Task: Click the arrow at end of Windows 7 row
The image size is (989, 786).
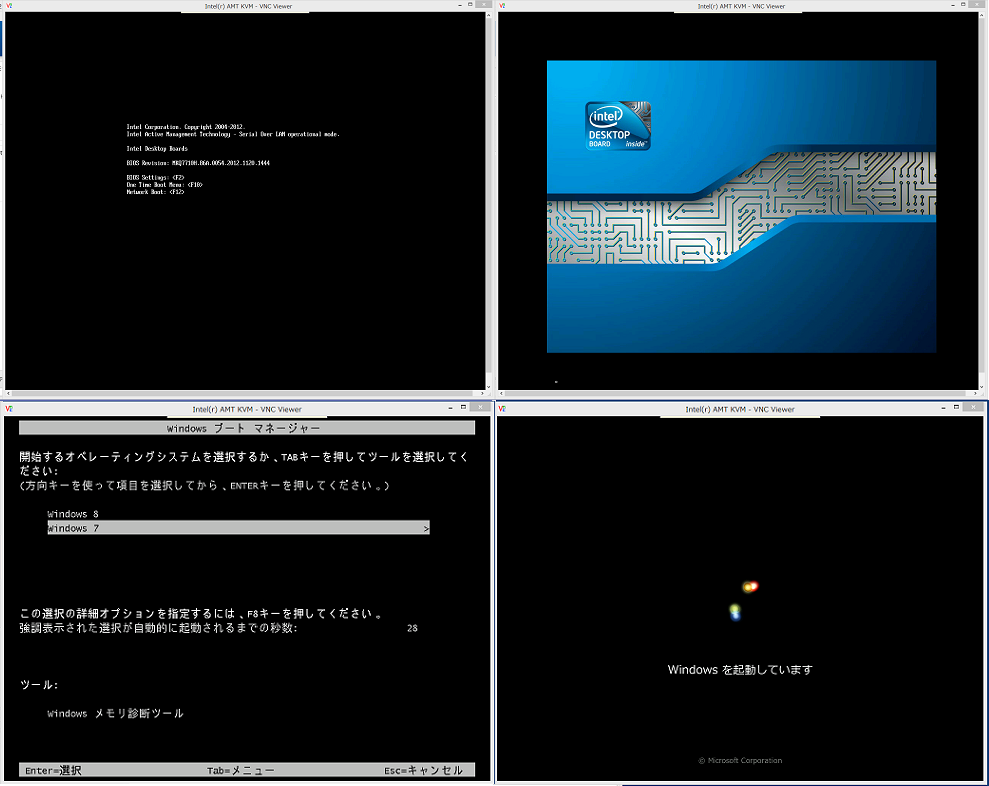Action: click(426, 529)
